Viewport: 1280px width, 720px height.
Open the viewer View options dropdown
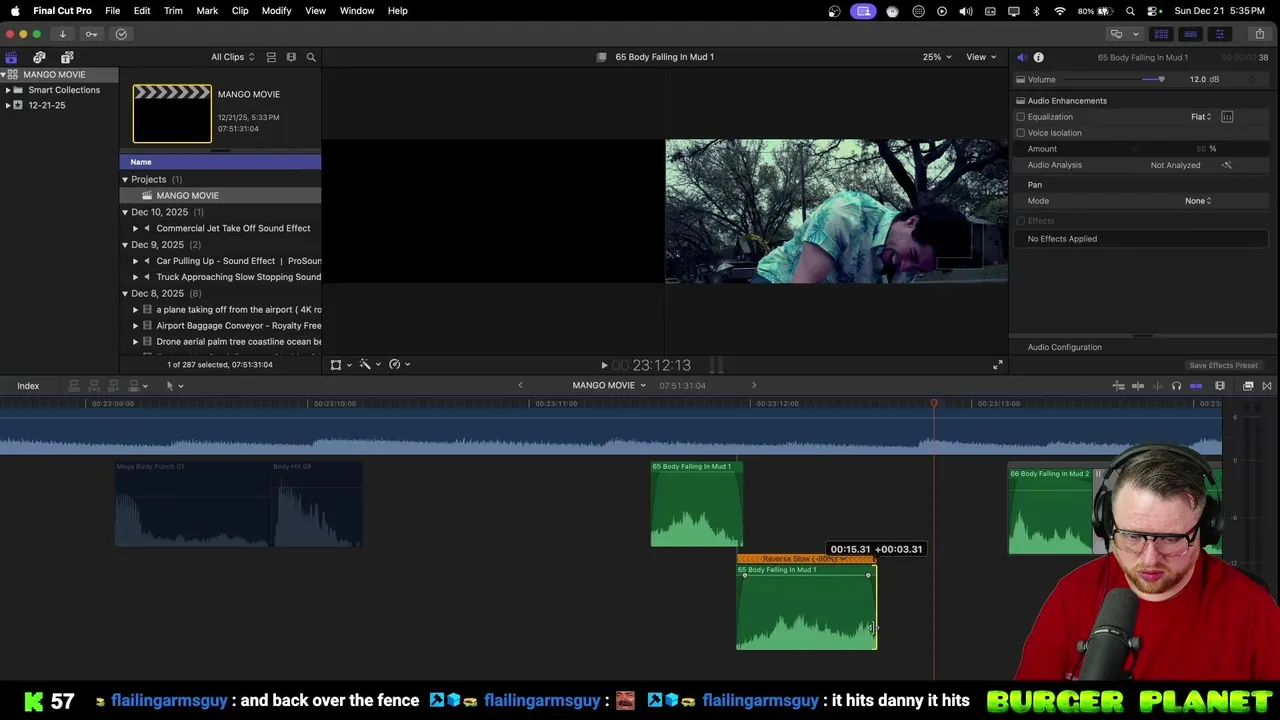point(980,58)
